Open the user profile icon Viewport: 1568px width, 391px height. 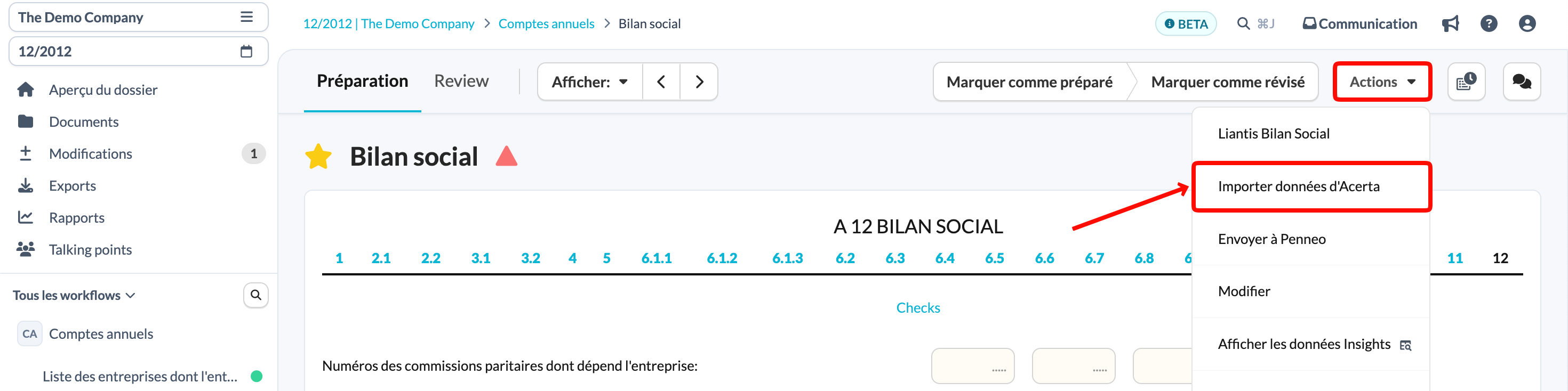click(1526, 24)
